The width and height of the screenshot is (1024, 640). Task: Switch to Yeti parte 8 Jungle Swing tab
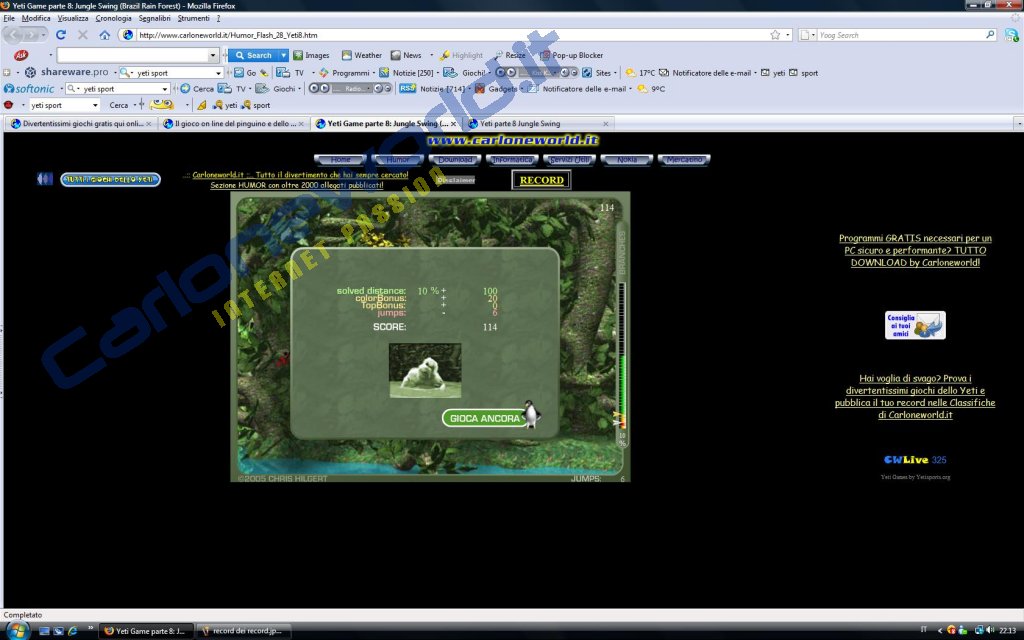click(x=539, y=123)
